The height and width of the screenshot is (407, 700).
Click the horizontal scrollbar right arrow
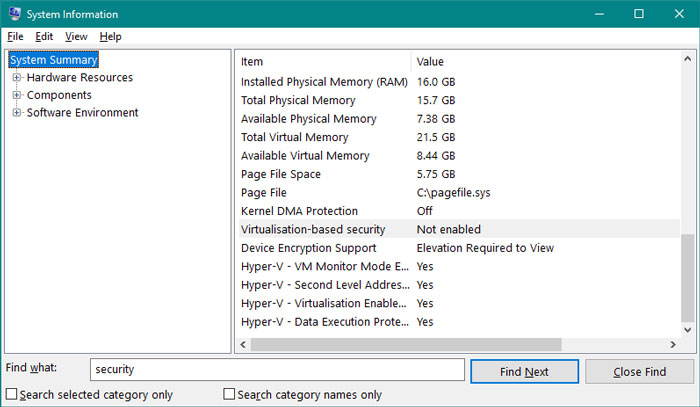[670, 344]
